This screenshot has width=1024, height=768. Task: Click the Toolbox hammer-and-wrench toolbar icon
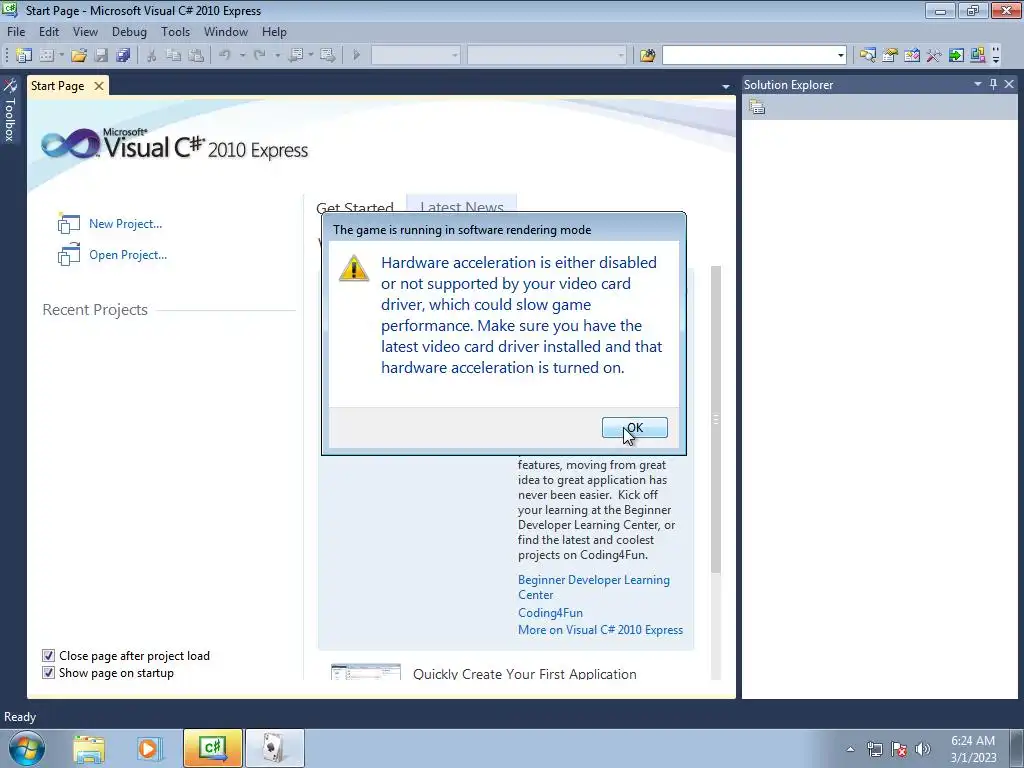click(934, 56)
